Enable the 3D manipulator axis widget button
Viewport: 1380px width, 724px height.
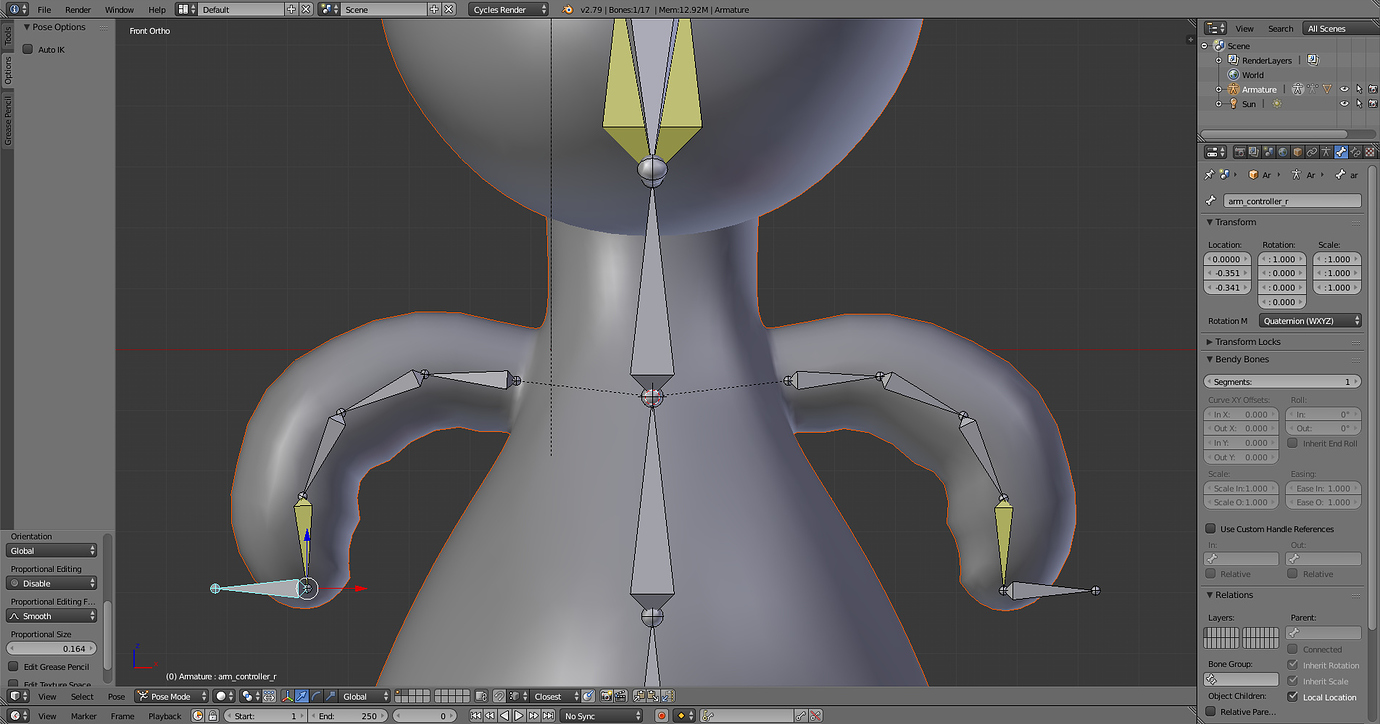pyautogui.click(x=287, y=696)
